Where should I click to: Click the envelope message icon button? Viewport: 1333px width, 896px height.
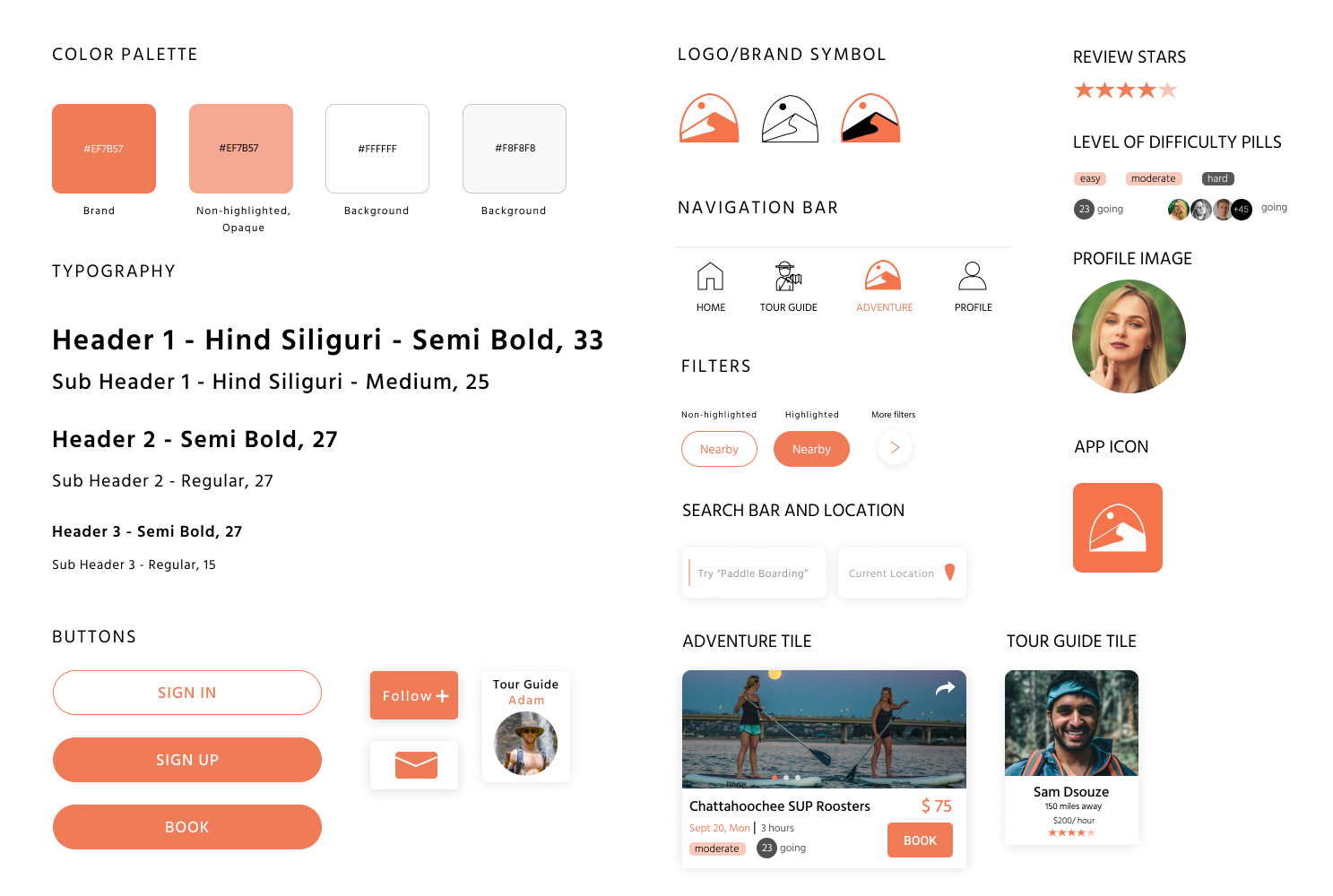point(414,764)
